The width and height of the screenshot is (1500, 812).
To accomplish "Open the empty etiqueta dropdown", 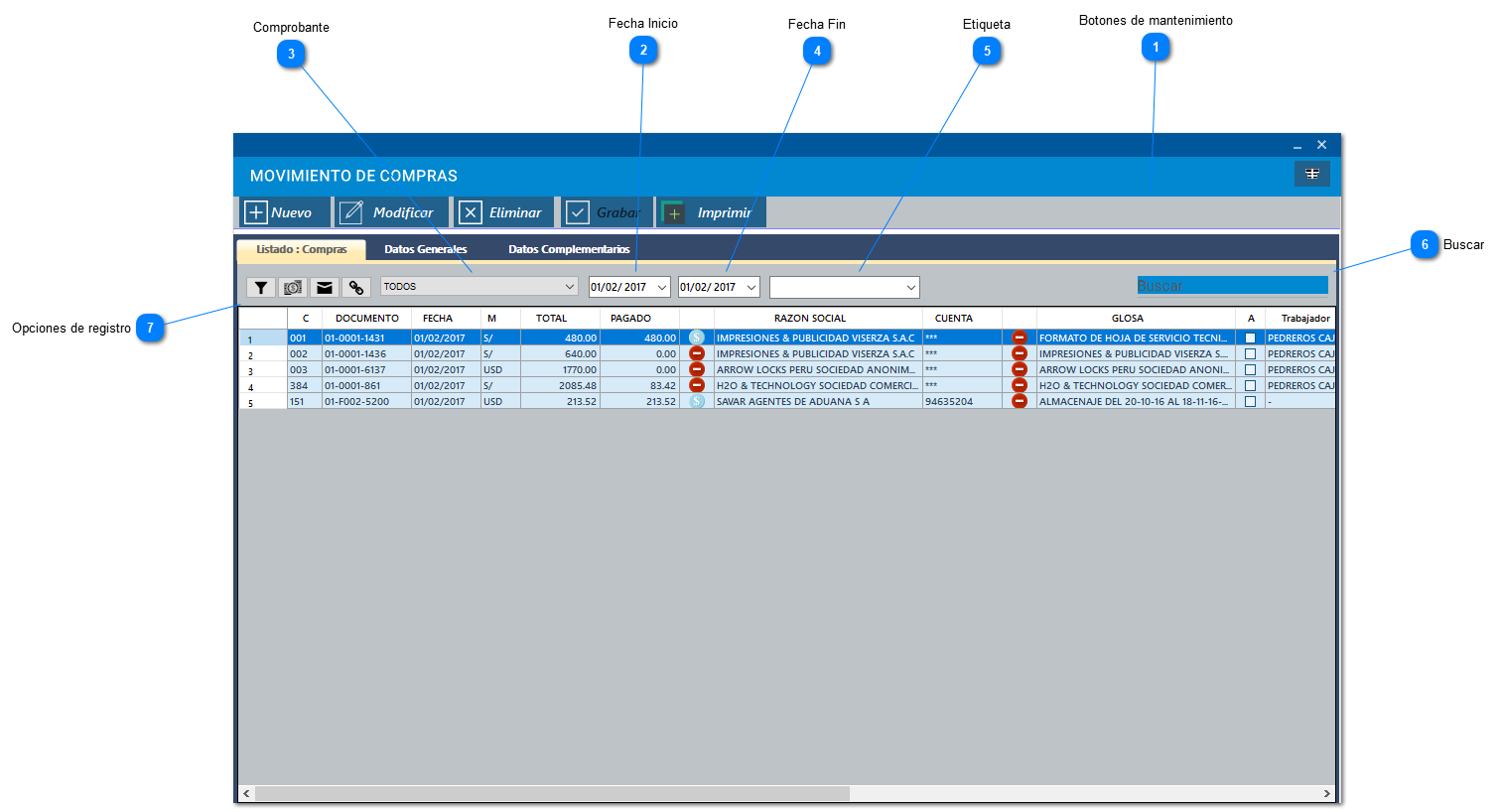I will tap(845, 288).
